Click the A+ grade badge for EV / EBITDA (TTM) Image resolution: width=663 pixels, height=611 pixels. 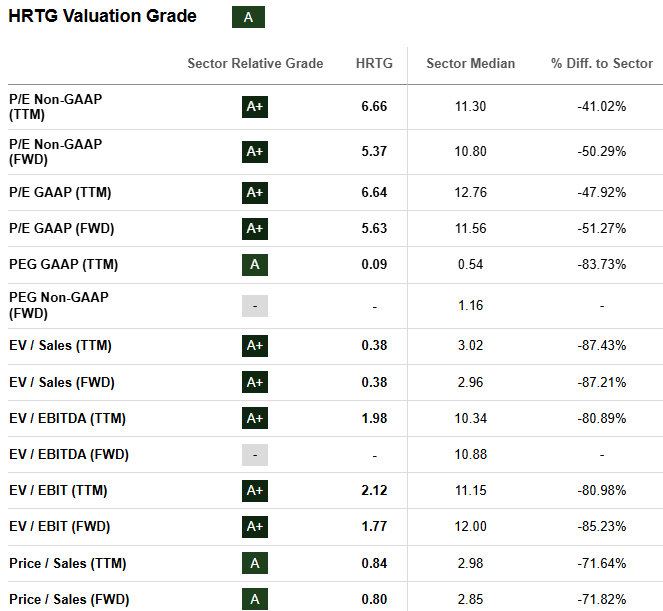(x=255, y=418)
